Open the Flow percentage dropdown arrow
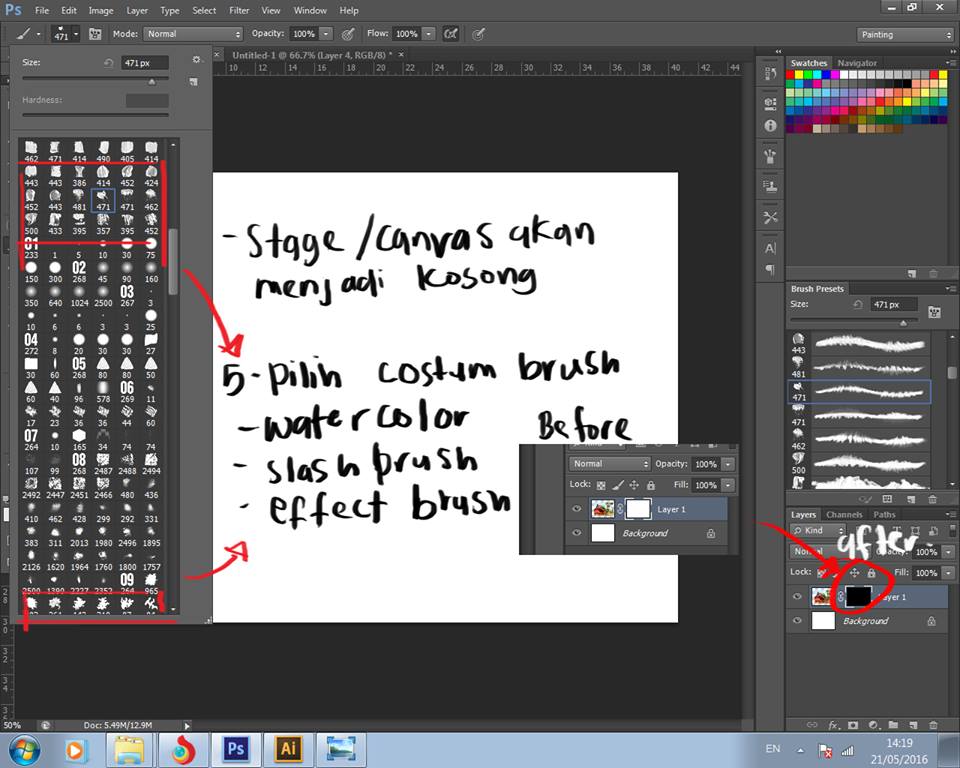 pos(429,33)
